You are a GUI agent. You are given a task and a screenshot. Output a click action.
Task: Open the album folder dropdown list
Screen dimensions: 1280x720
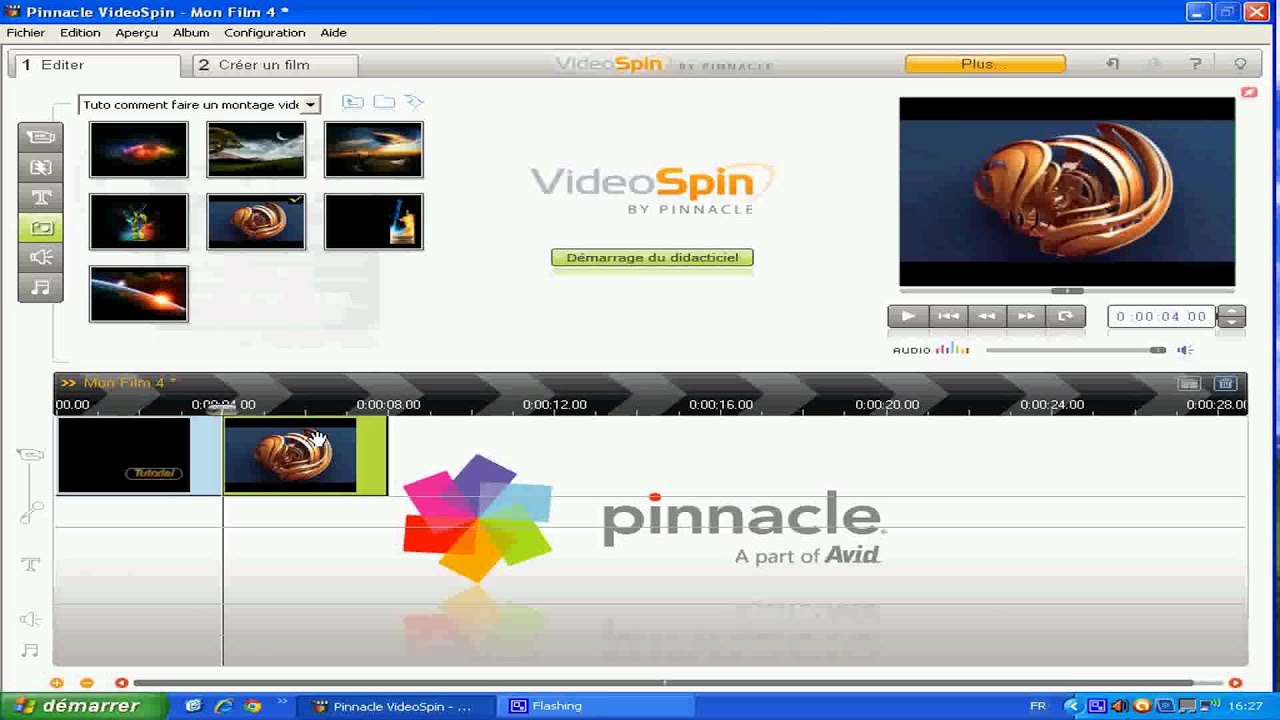point(310,105)
